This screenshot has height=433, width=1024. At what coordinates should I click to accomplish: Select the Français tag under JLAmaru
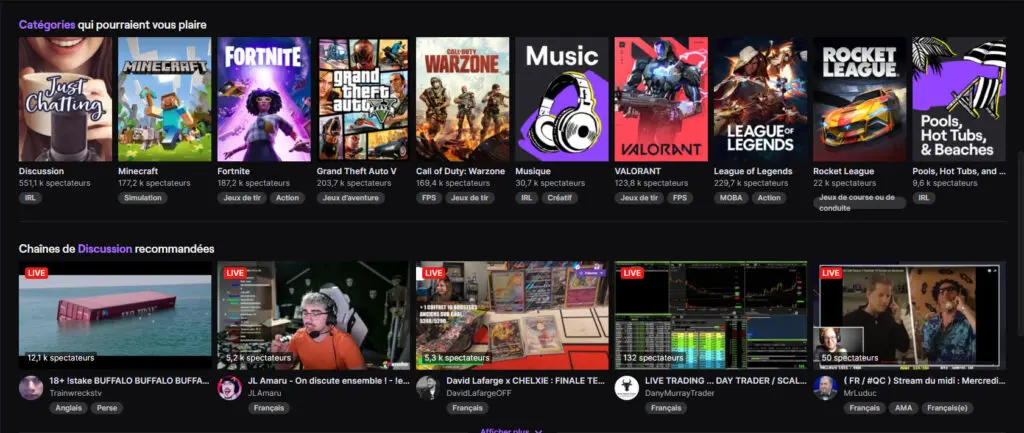pos(268,408)
